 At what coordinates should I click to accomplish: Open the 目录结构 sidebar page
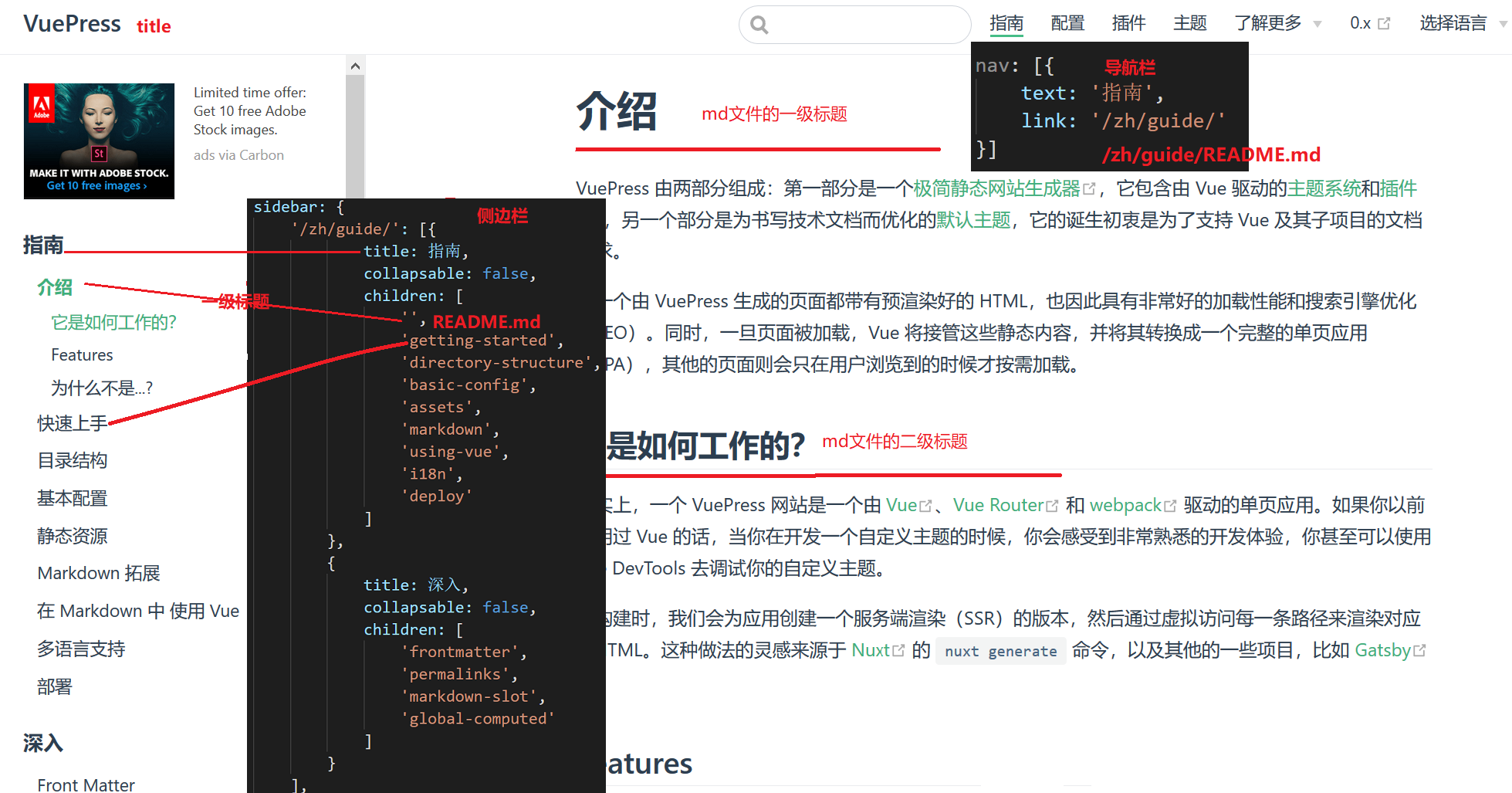point(73,461)
